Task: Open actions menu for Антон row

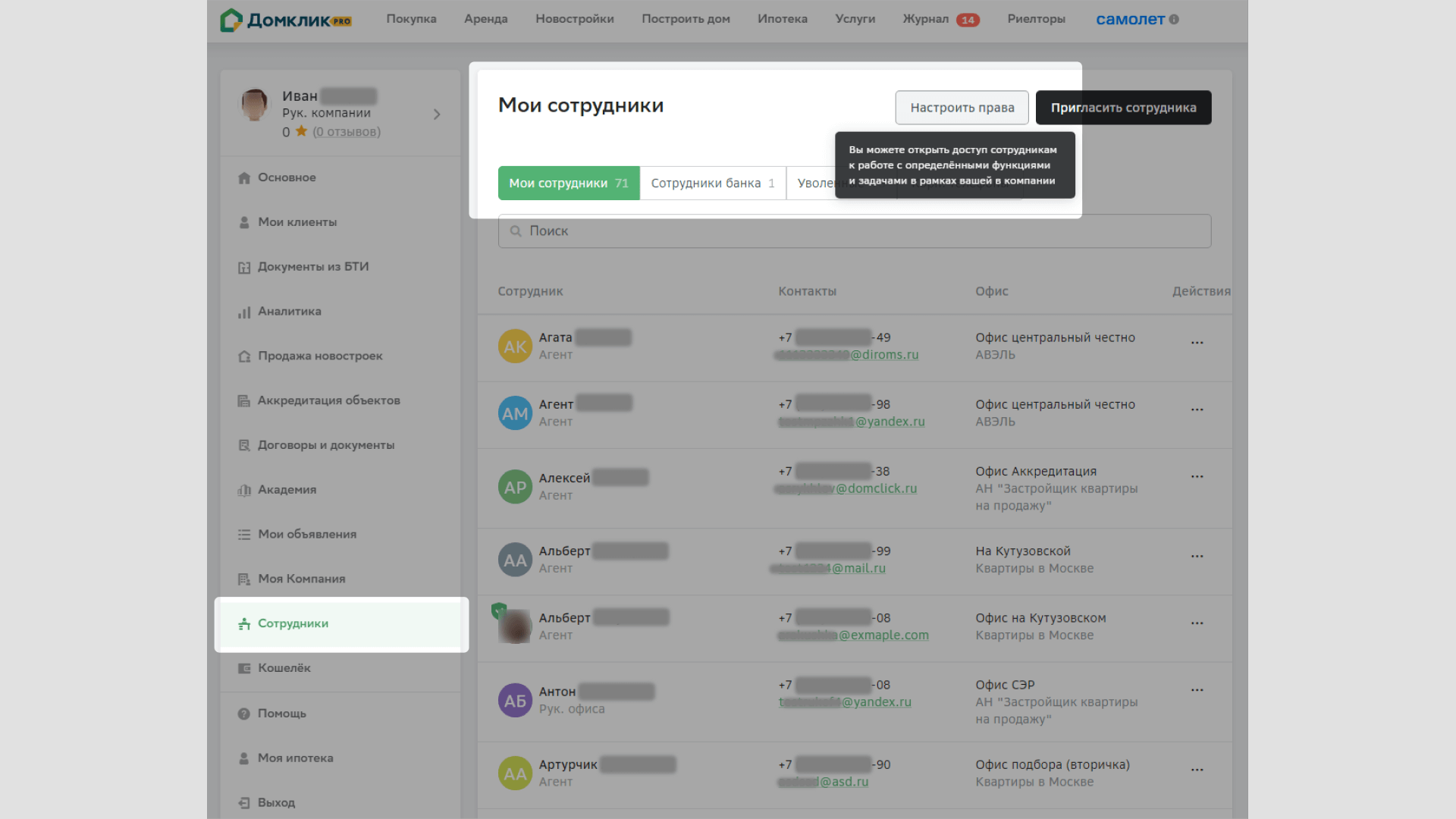Action: coord(1197,690)
